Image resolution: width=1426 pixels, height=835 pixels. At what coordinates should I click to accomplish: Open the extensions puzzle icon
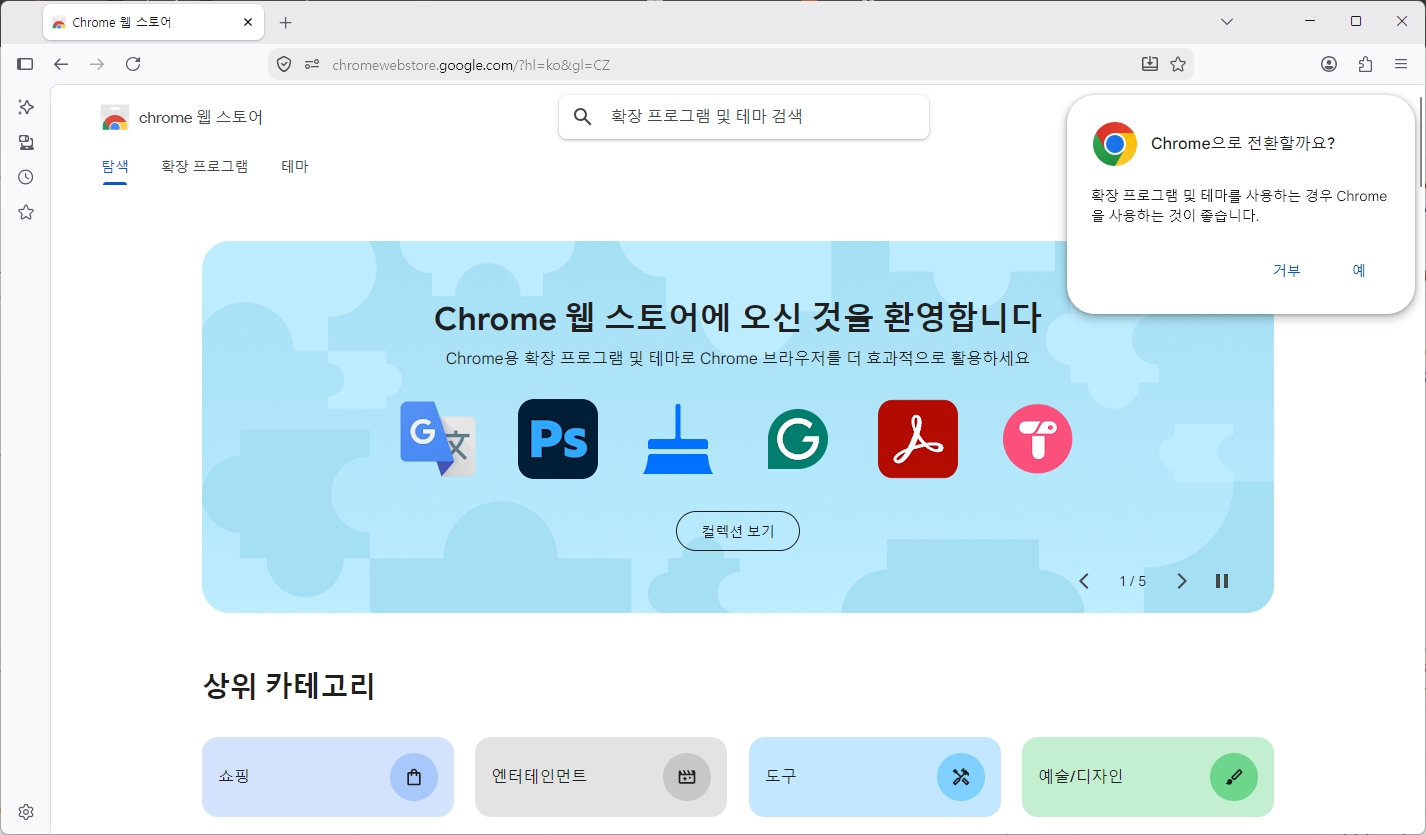[1365, 64]
